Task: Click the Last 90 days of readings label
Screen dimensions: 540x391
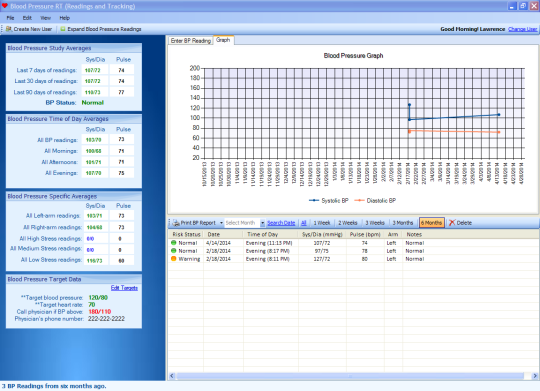Action: tap(45, 92)
